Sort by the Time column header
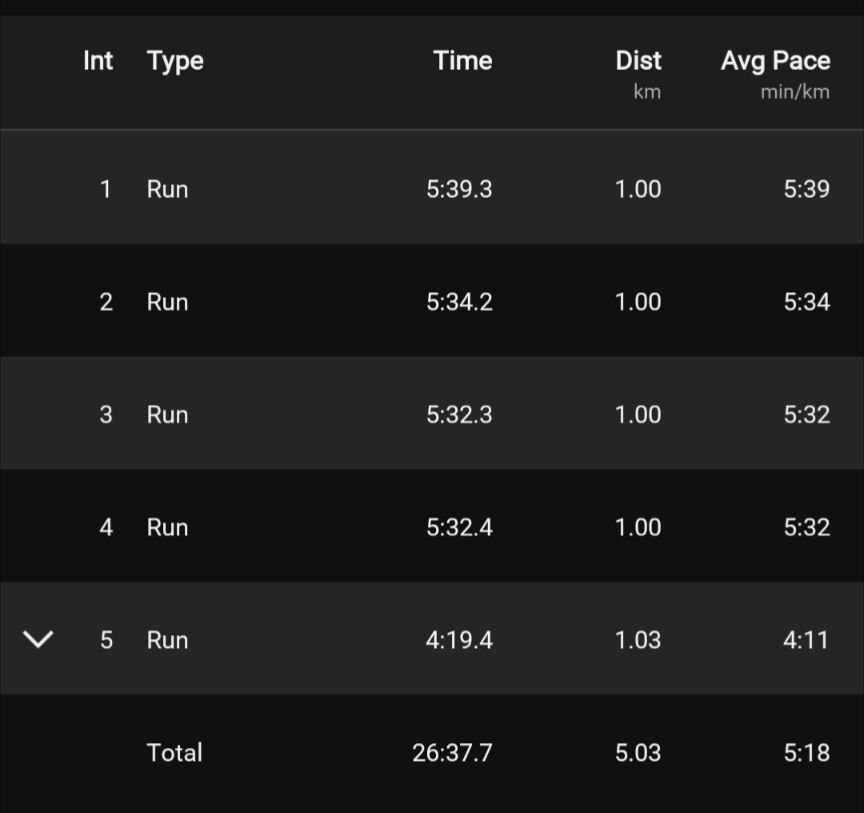Viewport: 864px width, 813px height. tap(462, 61)
